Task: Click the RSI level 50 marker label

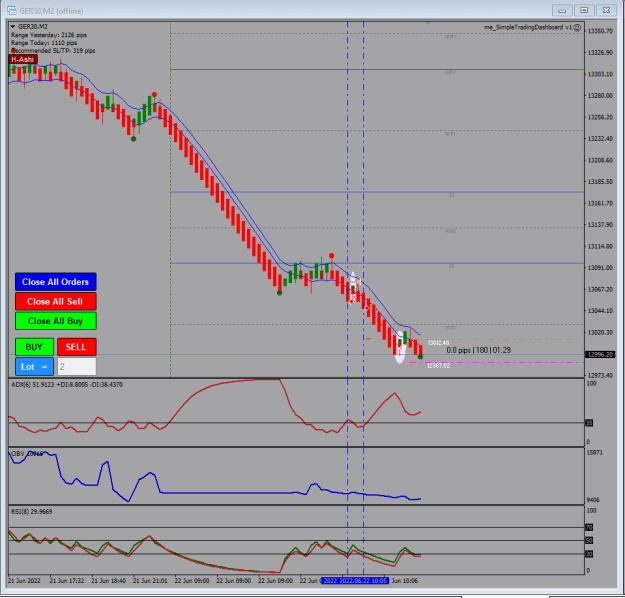Action: (589, 541)
